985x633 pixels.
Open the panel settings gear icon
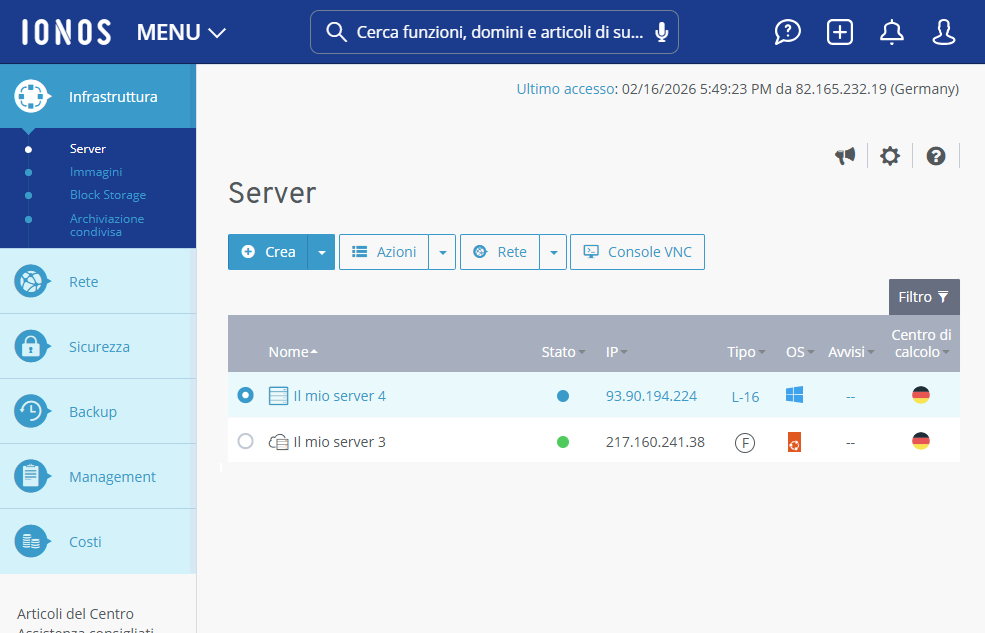click(890, 156)
